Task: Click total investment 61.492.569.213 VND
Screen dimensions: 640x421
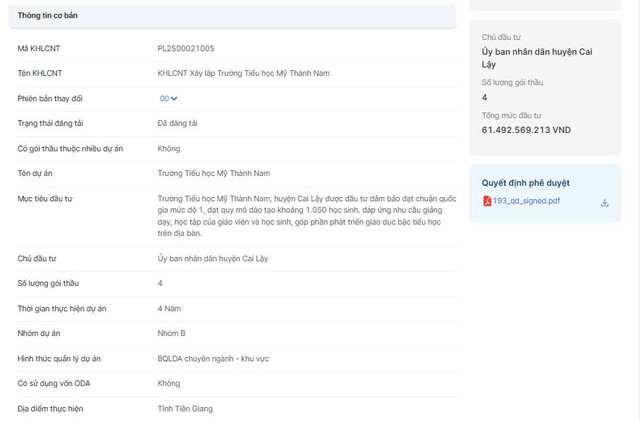Action: pyautogui.click(x=526, y=130)
